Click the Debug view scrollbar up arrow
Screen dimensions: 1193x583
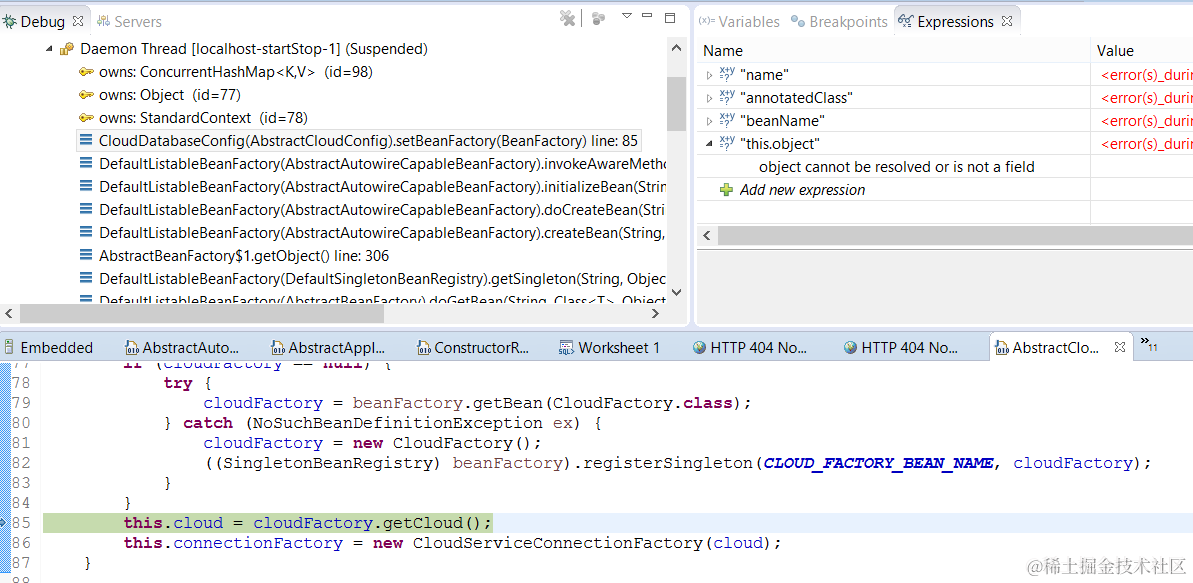pyautogui.click(x=676, y=49)
